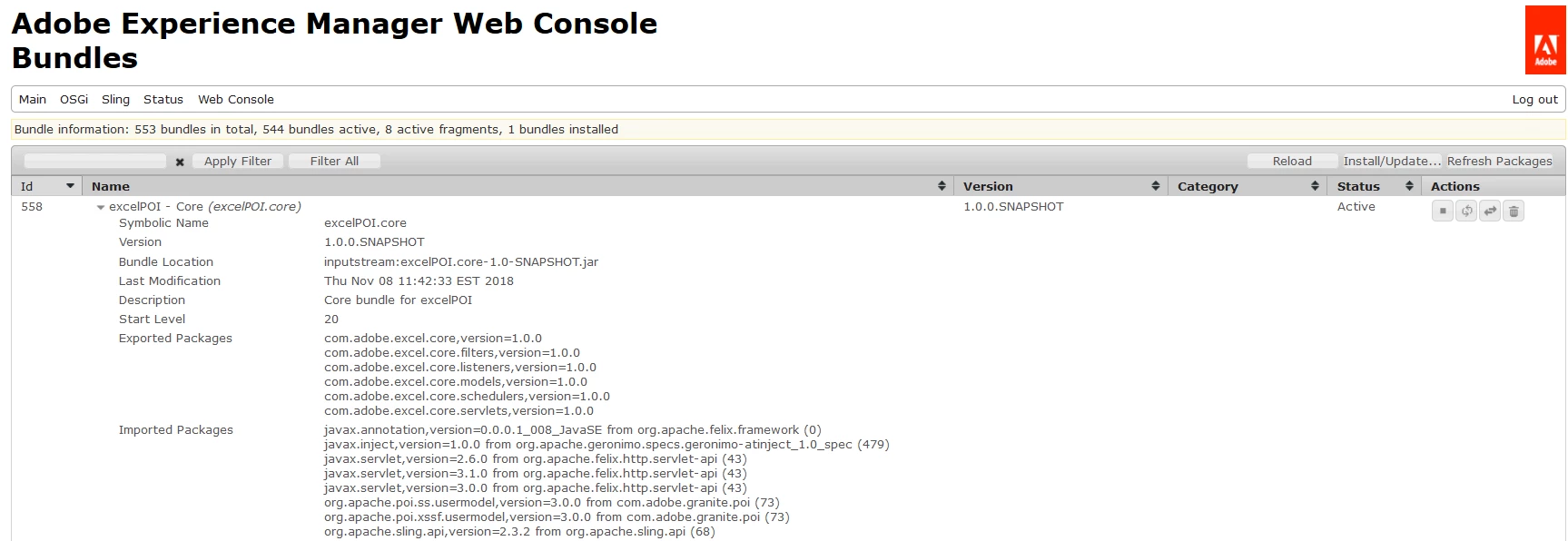
Task: Click the Filter All button
Action: (x=334, y=162)
